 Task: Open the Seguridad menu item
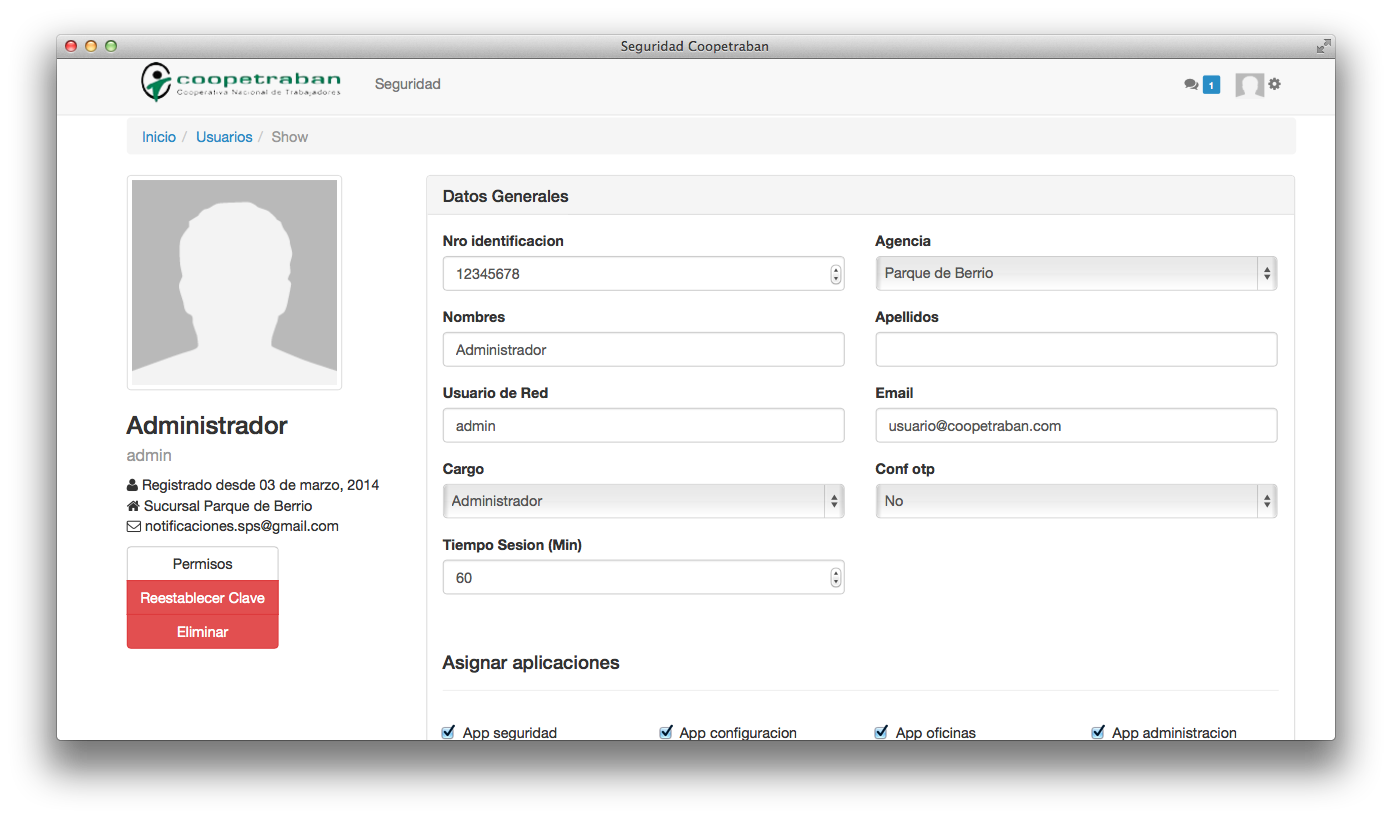click(x=407, y=84)
